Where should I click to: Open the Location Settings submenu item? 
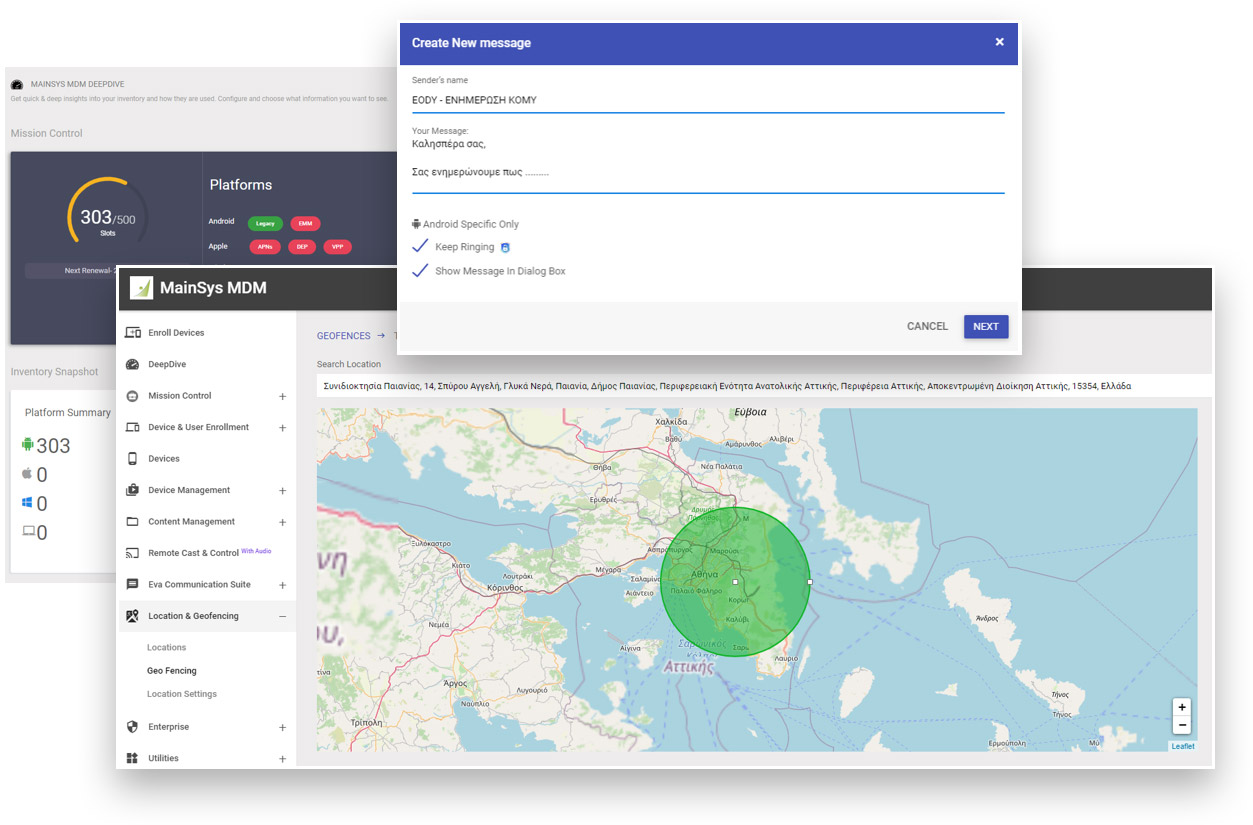182,694
